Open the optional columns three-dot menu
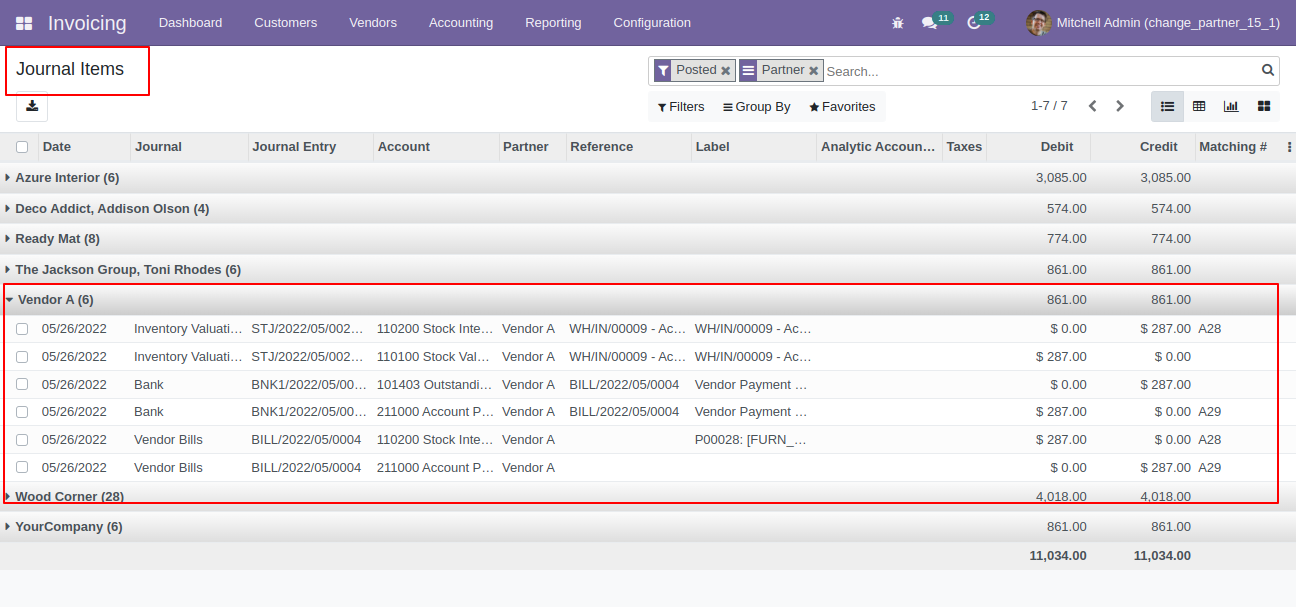The image size is (1296, 607). [1289, 147]
